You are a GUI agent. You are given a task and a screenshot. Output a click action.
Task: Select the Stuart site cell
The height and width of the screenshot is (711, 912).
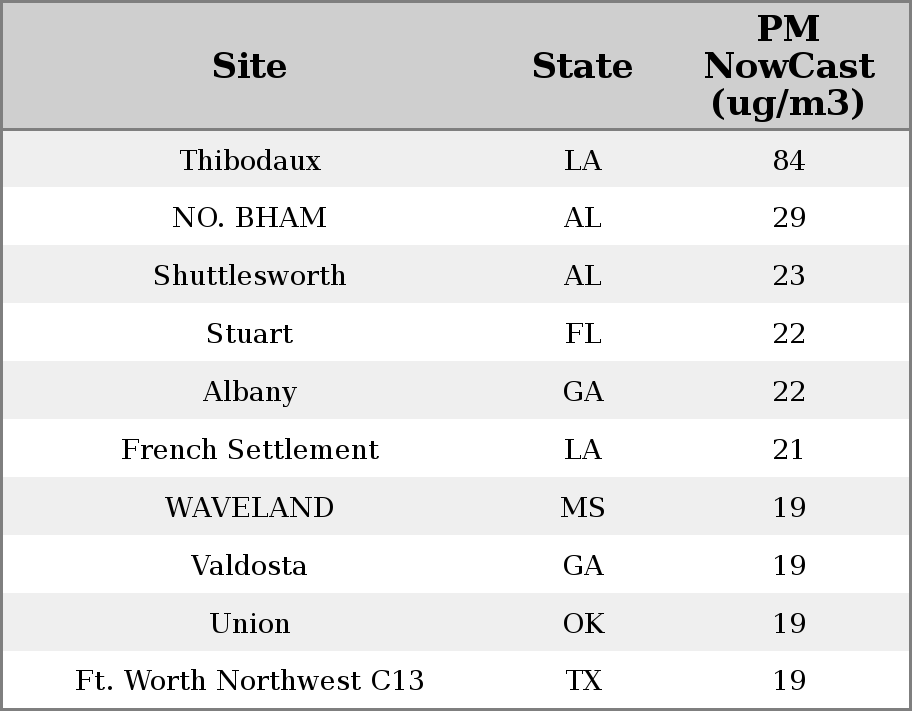[249, 333]
